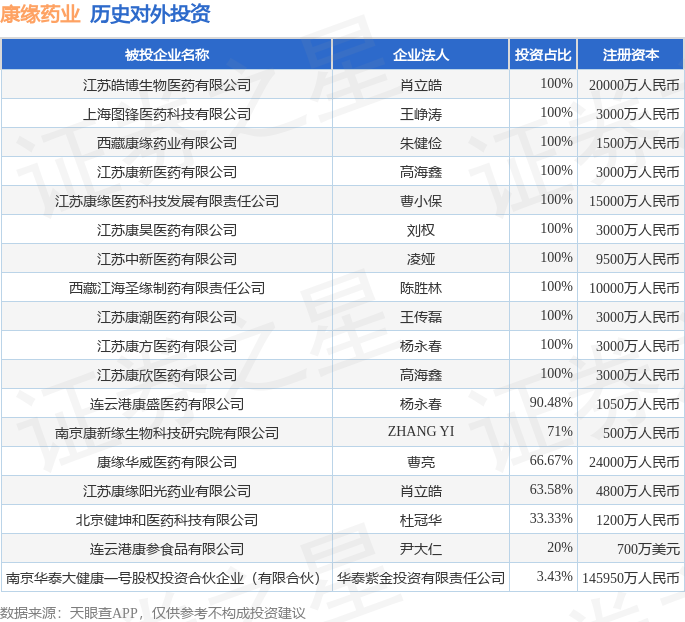Click legal person 刘权
This screenshot has width=685, height=622.
pos(421,230)
